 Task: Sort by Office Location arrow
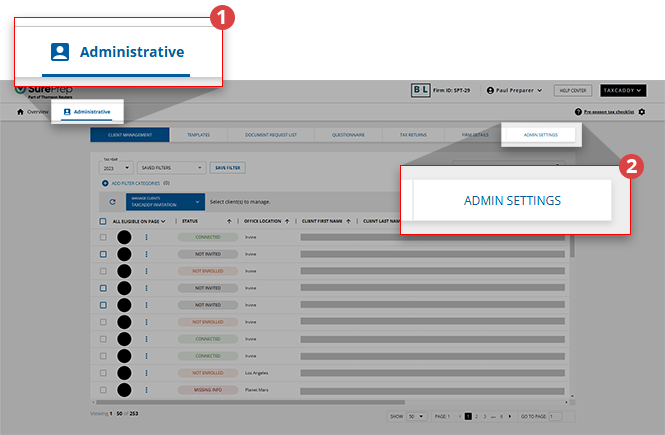coord(287,221)
